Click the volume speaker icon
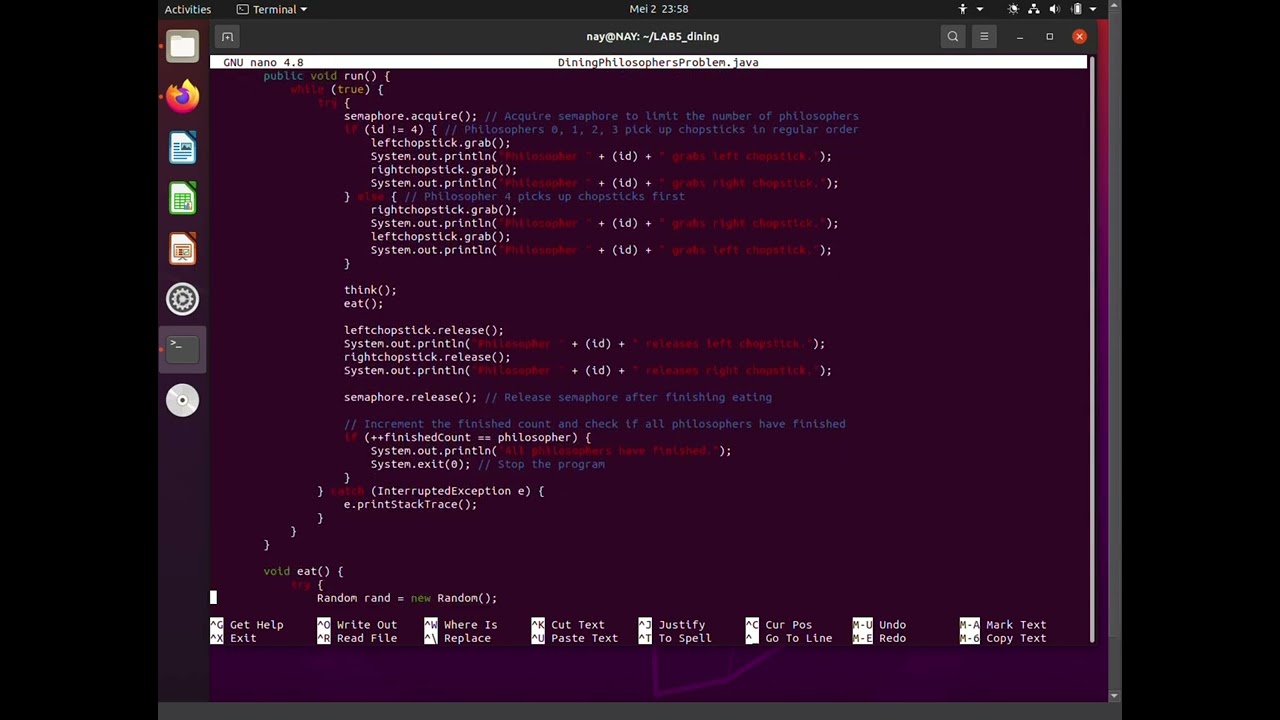Screen dimensions: 1280x720 click(1055, 9)
